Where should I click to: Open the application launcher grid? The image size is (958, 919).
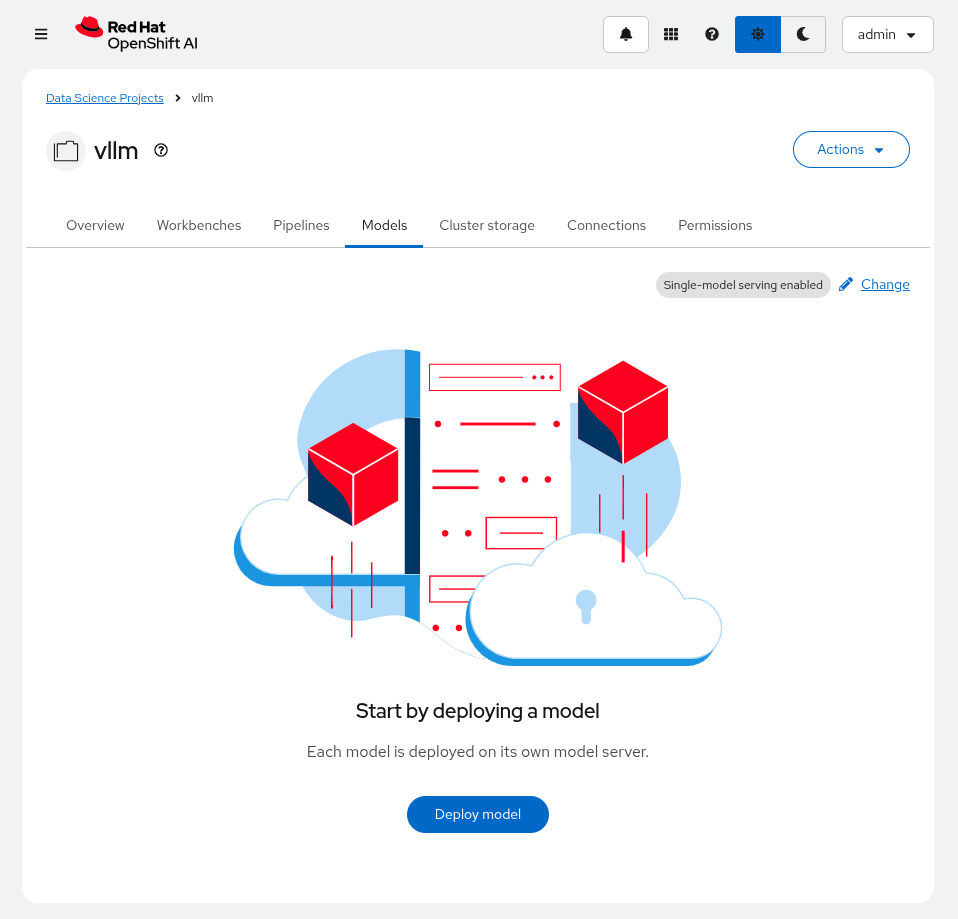pyautogui.click(x=671, y=34)
